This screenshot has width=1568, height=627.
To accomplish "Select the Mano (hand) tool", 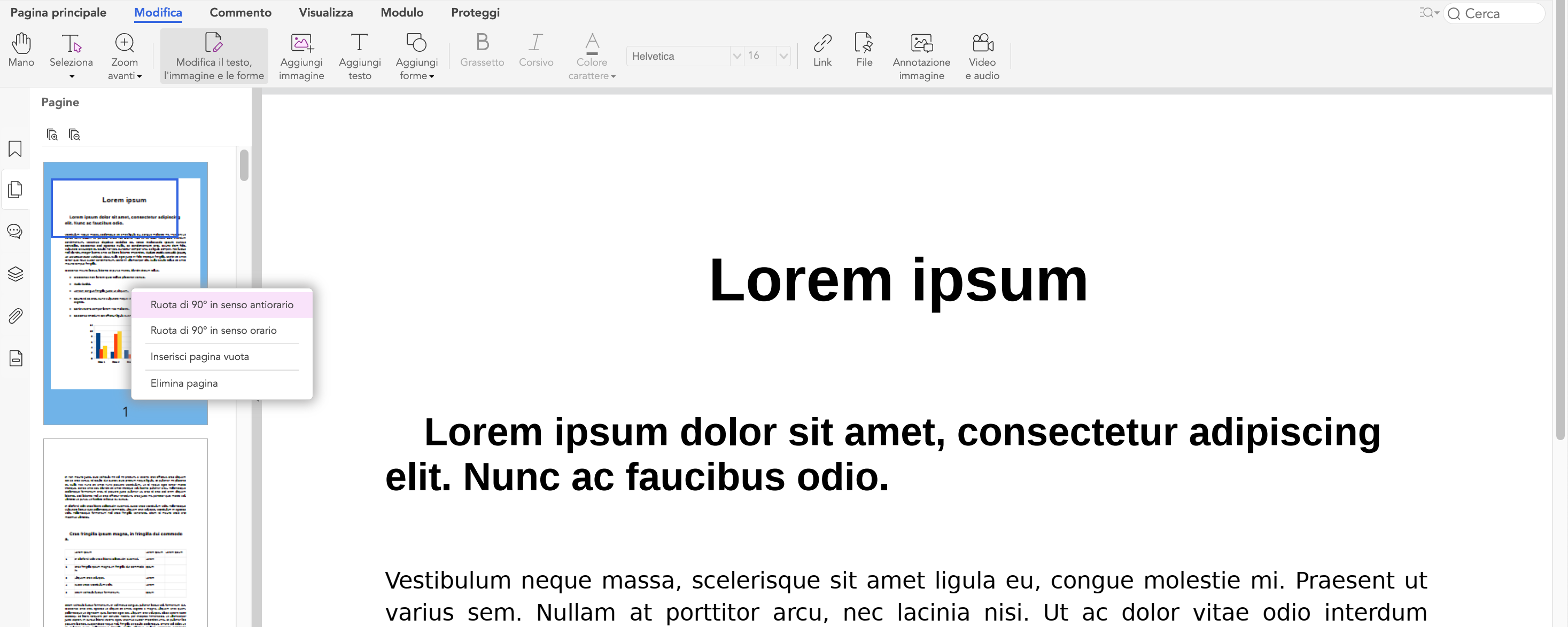I will click(21, 54).
